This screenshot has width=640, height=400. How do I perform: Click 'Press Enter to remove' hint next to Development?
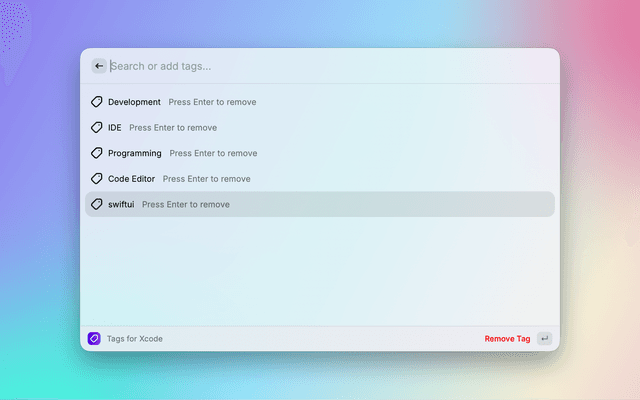[x=212, y=102]
